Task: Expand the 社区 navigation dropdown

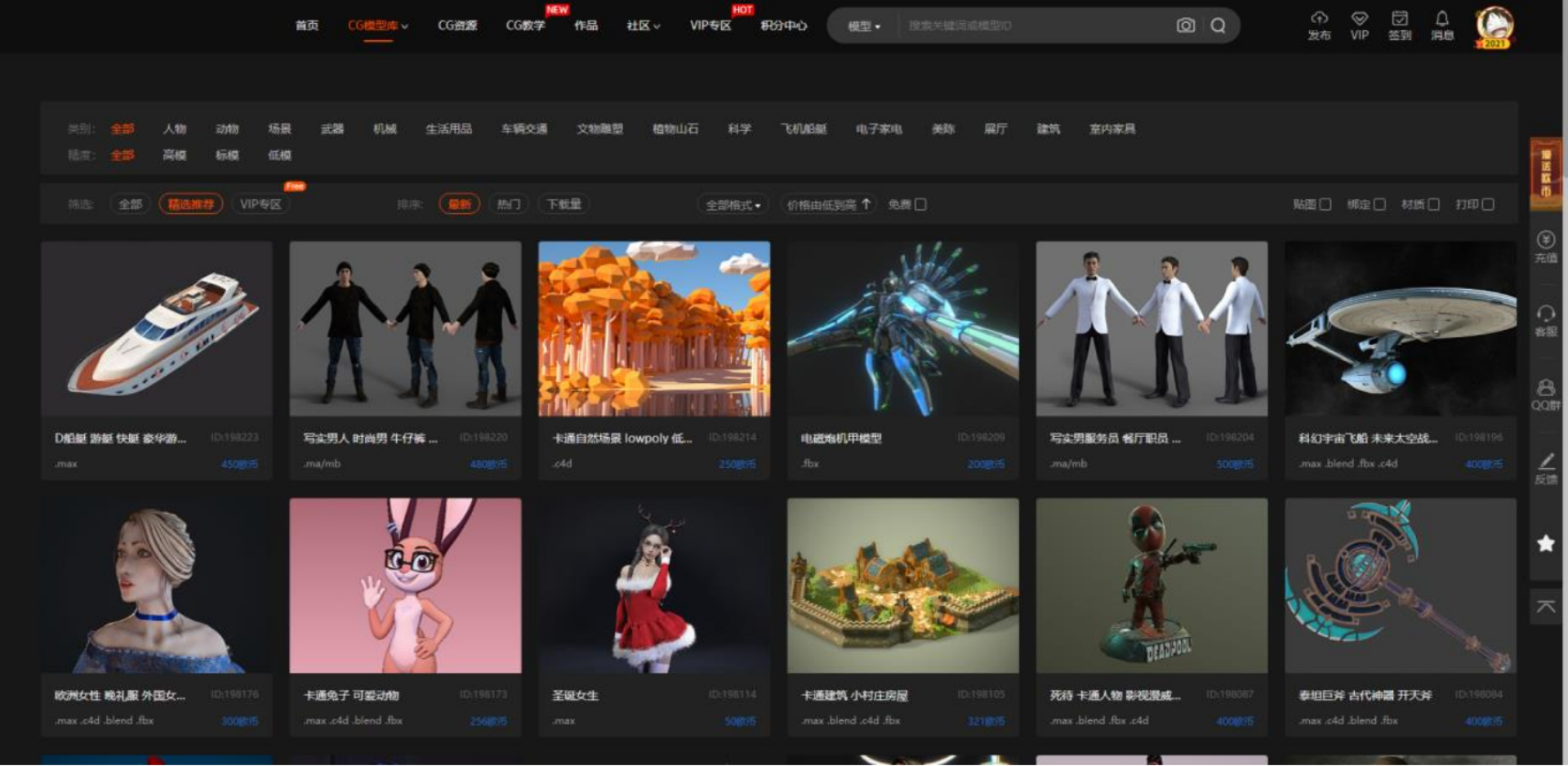Action: tap(643, 26)
